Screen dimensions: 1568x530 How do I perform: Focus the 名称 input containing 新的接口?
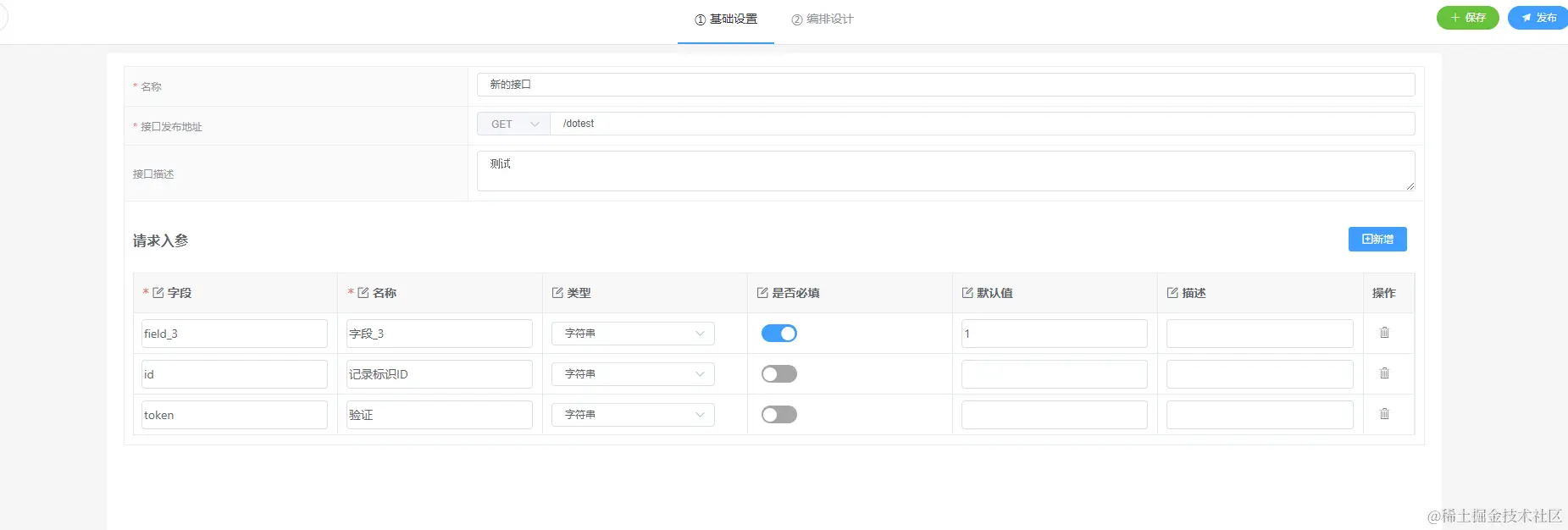click(945, 85)
